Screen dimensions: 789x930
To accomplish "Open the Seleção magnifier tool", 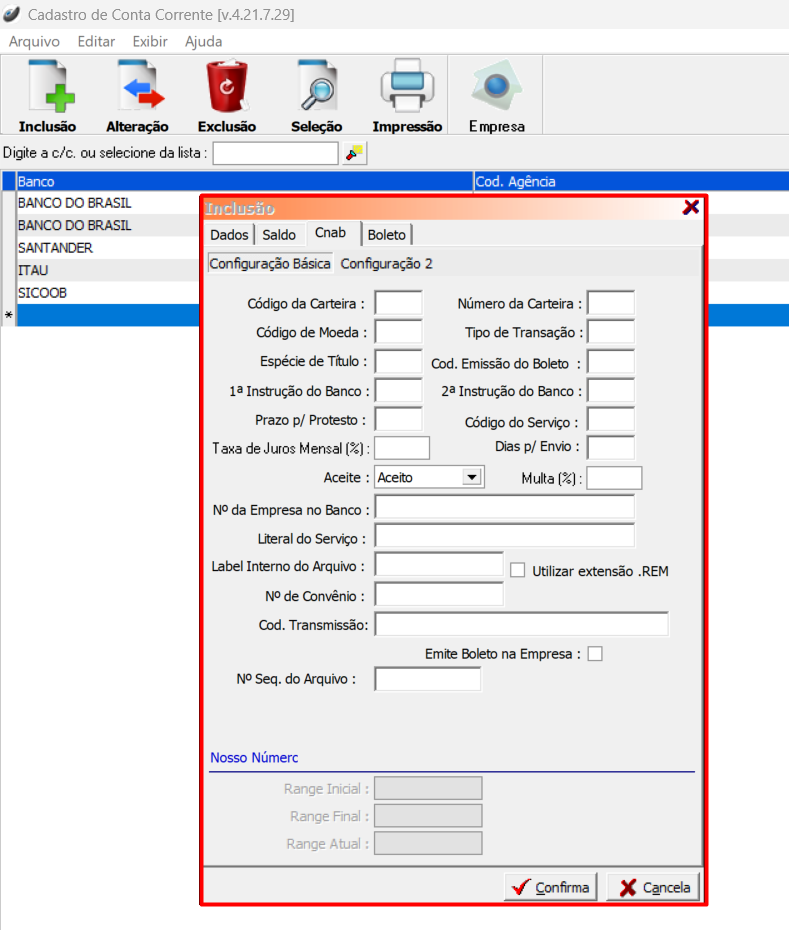I will click(x=317, y=87).
